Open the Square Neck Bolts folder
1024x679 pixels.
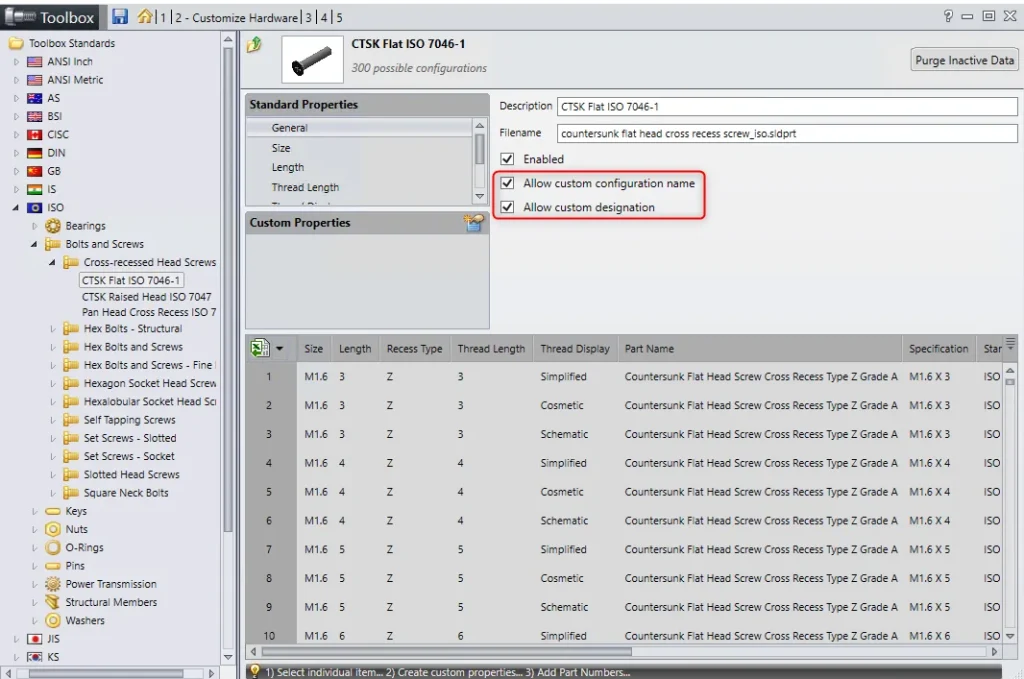coord(126,493)
